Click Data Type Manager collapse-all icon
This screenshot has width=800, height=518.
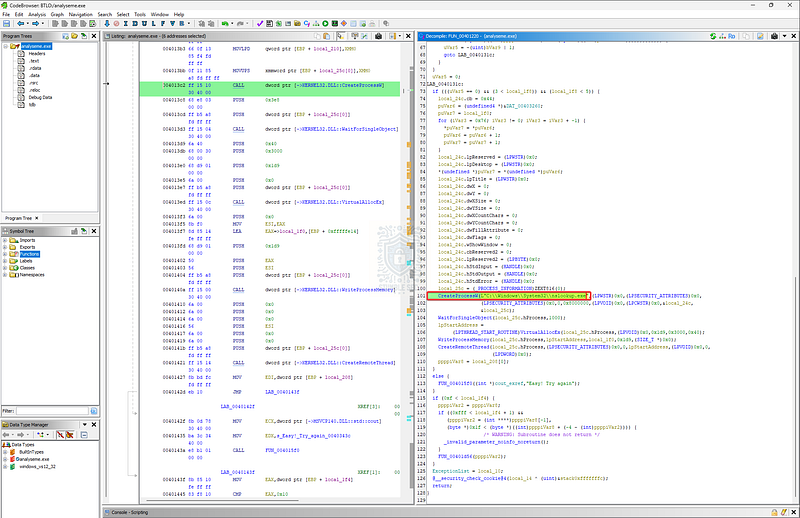coord(84,435)
